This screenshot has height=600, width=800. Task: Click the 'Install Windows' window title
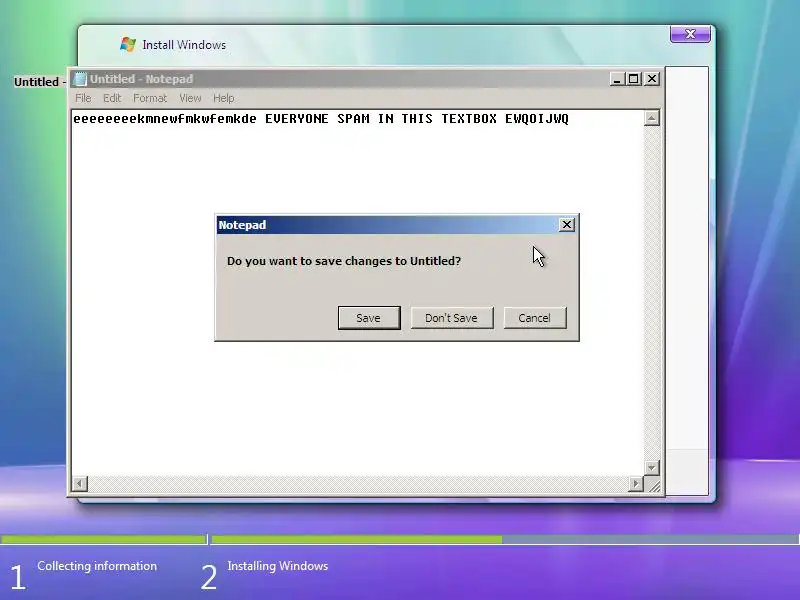click(x=184, y=45)
